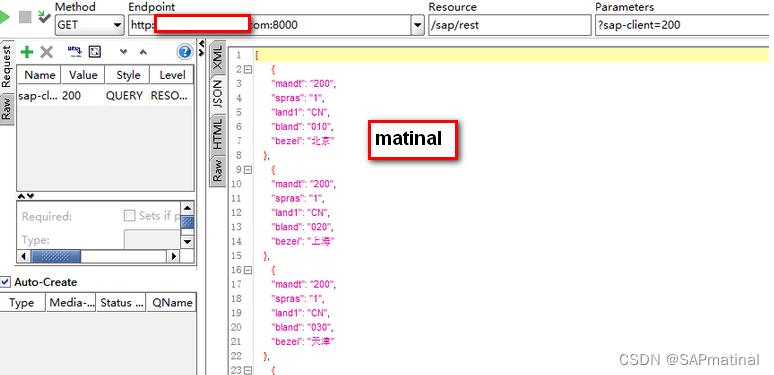Move the parameter down with the down chevron

coord(124,51)
